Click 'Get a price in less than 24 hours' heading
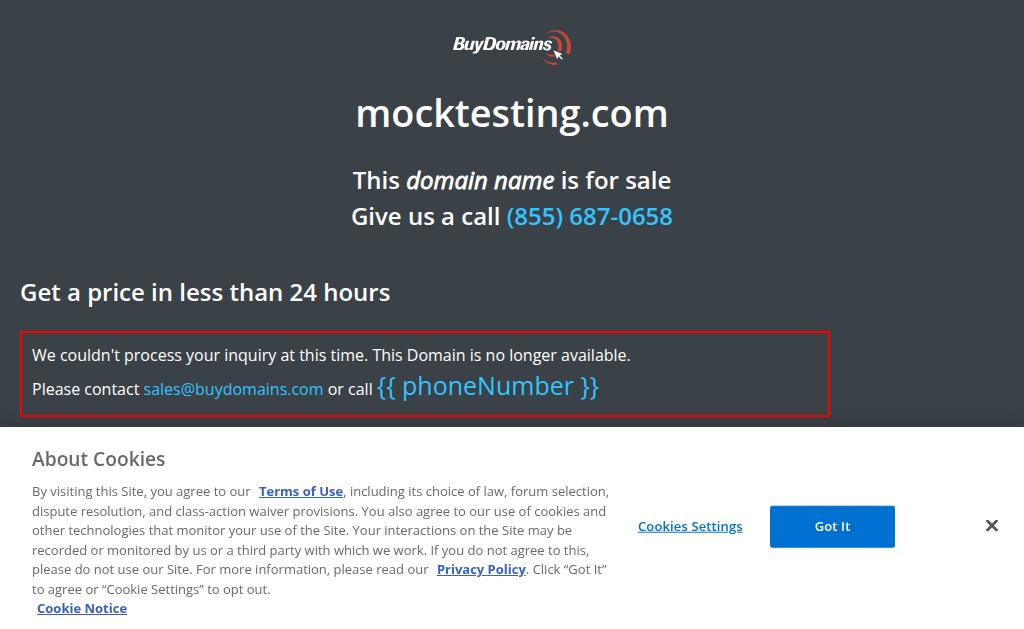 pyautogui.click(x=205, y=293)
